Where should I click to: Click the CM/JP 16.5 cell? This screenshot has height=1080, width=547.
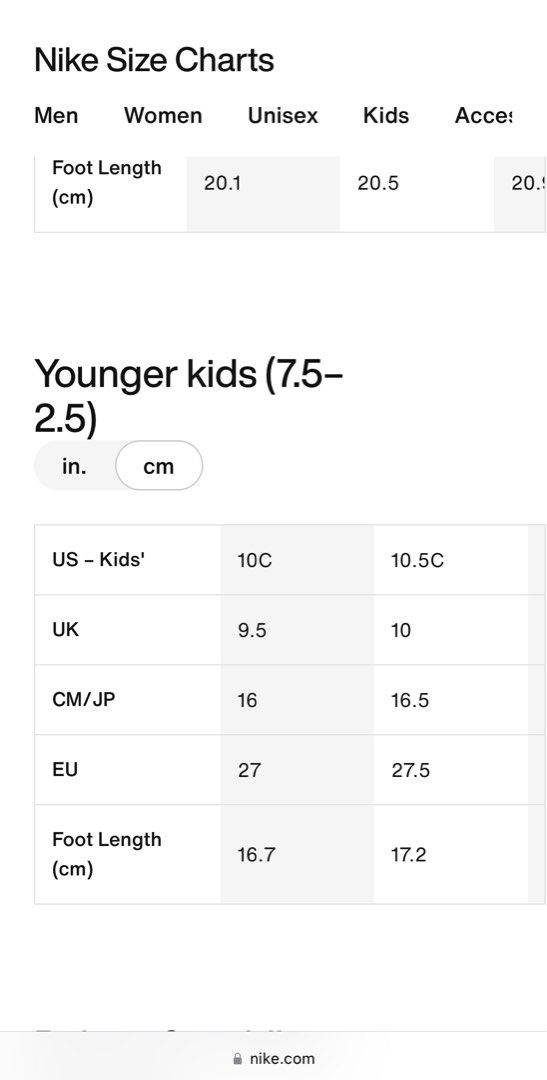pyautogui.click(x=451, y=700)
